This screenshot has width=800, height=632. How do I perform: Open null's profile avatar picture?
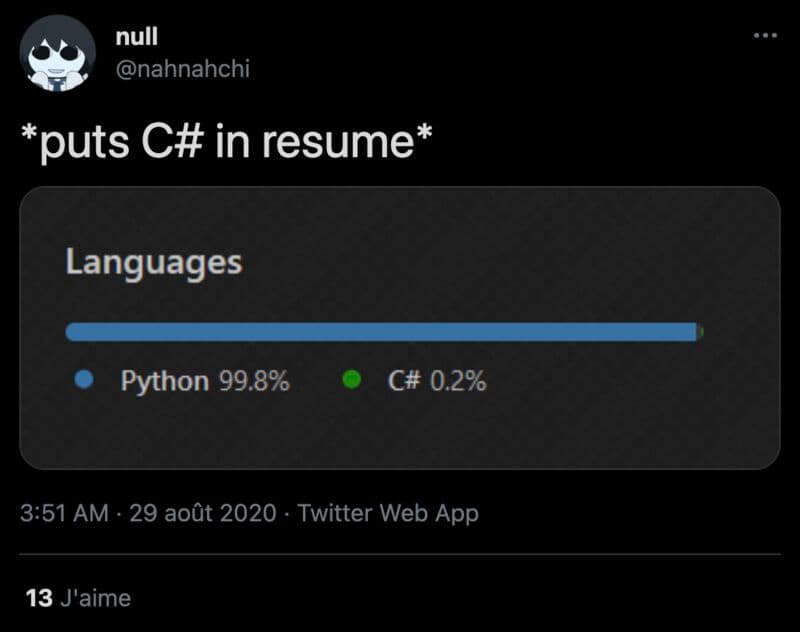tap(58, 53)
